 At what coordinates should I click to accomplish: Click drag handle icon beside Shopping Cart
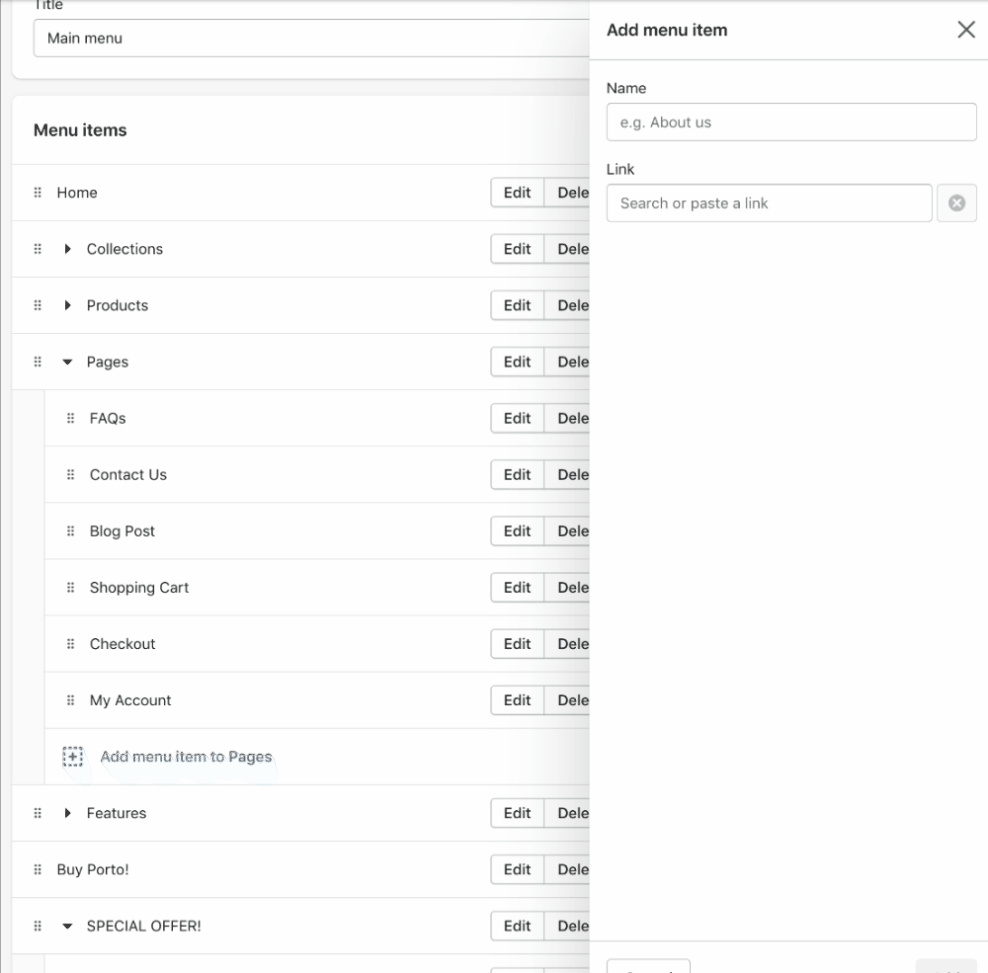[x=71, y=588]
